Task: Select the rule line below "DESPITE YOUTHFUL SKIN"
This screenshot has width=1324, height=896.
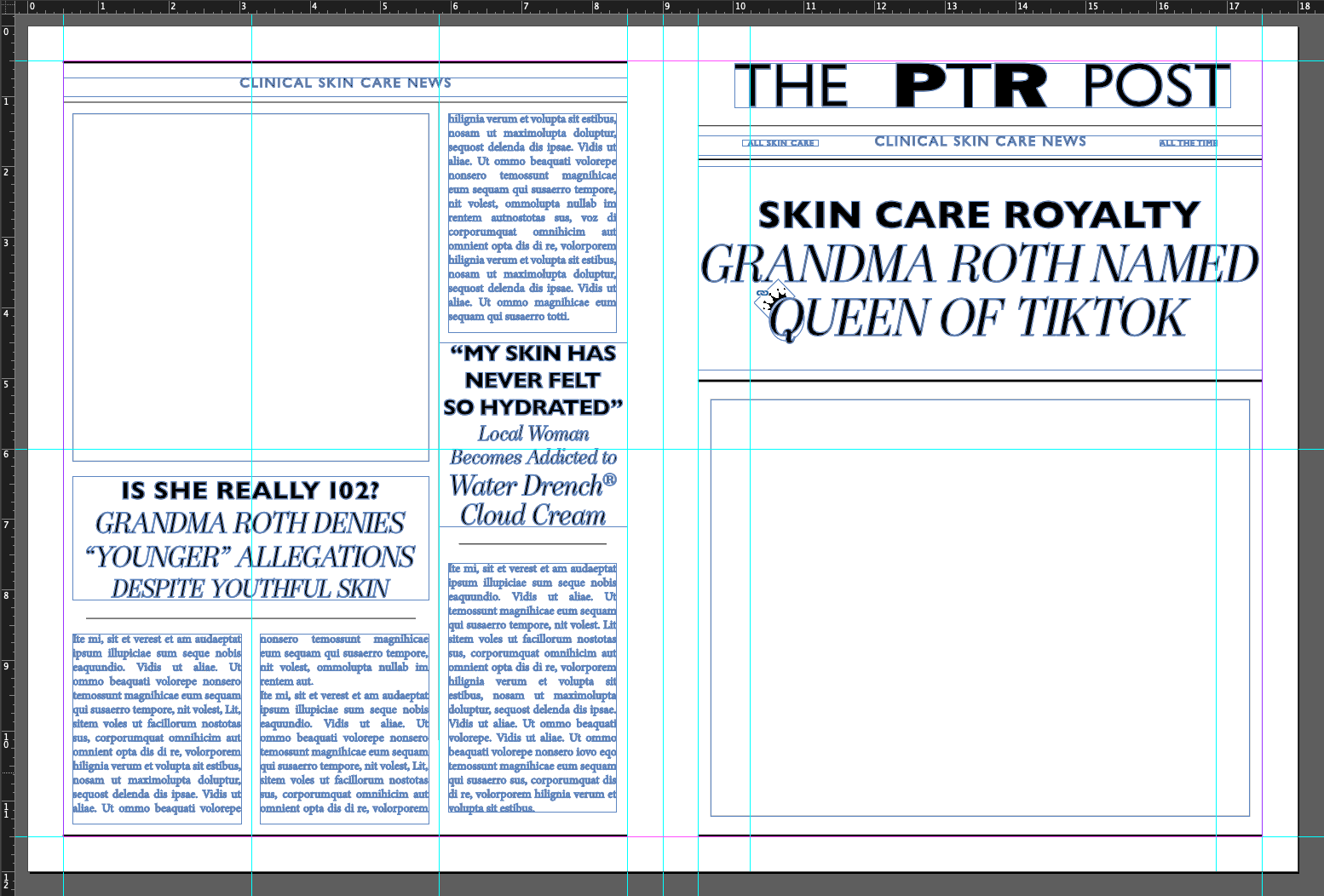Action: pos(250,617)
